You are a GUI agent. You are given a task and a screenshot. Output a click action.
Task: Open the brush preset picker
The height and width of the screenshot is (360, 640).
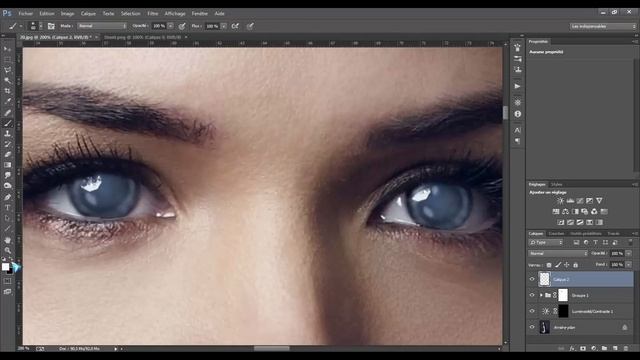click(35, 26)
